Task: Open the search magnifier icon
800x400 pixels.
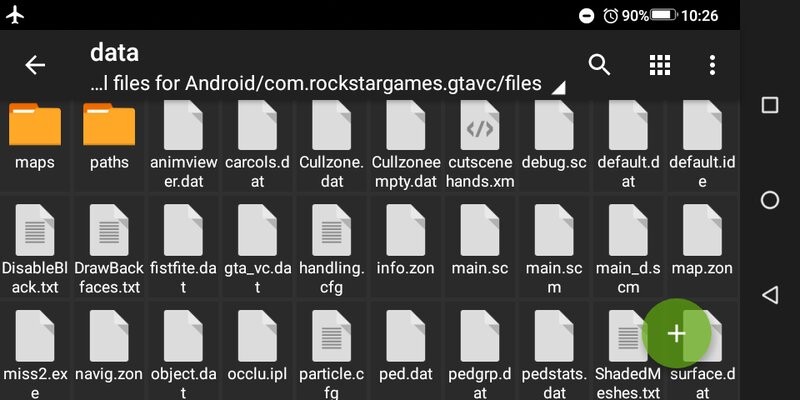Action: (x=599, y=65)
